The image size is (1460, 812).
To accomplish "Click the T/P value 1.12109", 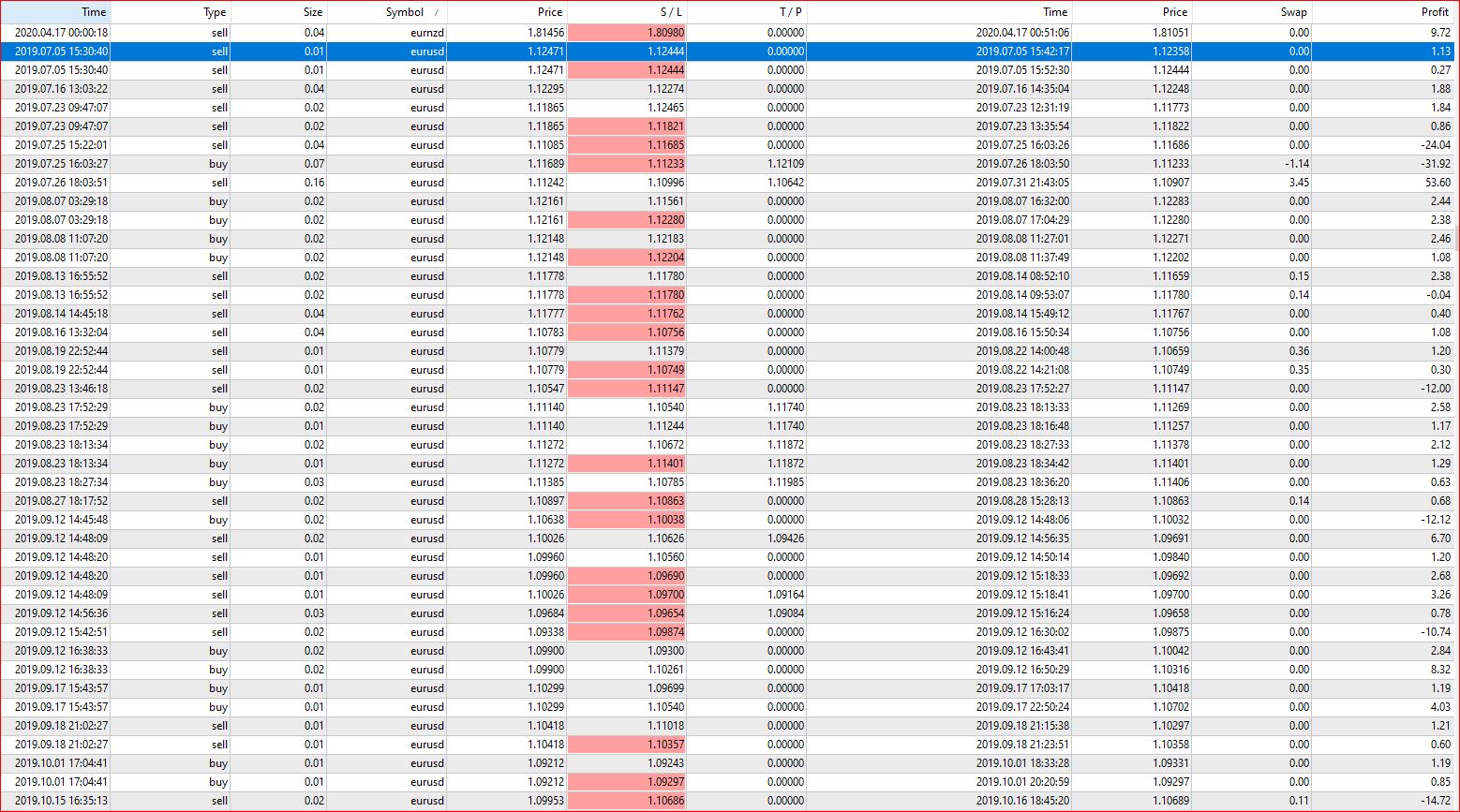I will coord(785,164).
